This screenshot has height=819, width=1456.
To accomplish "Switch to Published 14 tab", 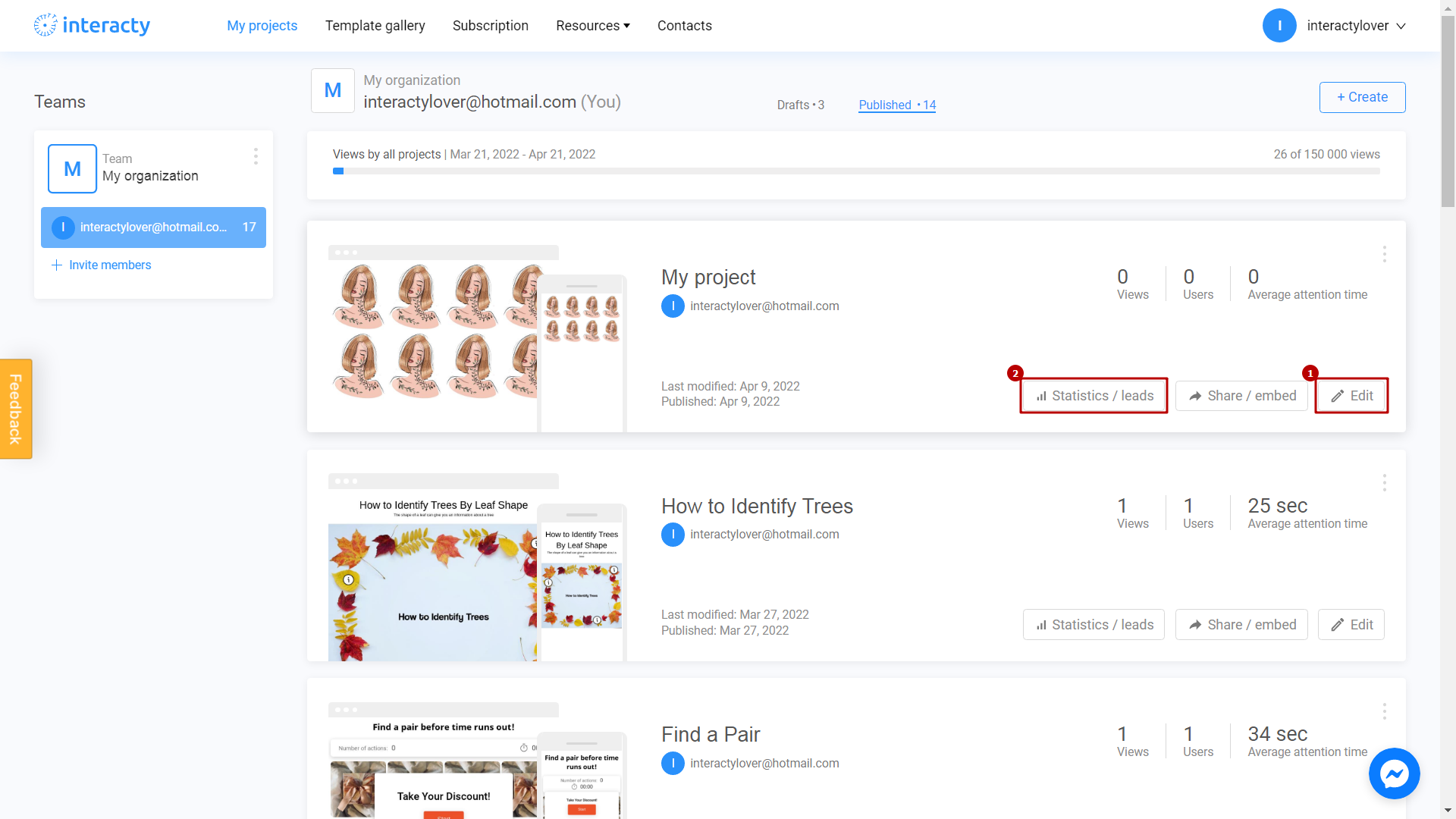I will coord(897,105).
